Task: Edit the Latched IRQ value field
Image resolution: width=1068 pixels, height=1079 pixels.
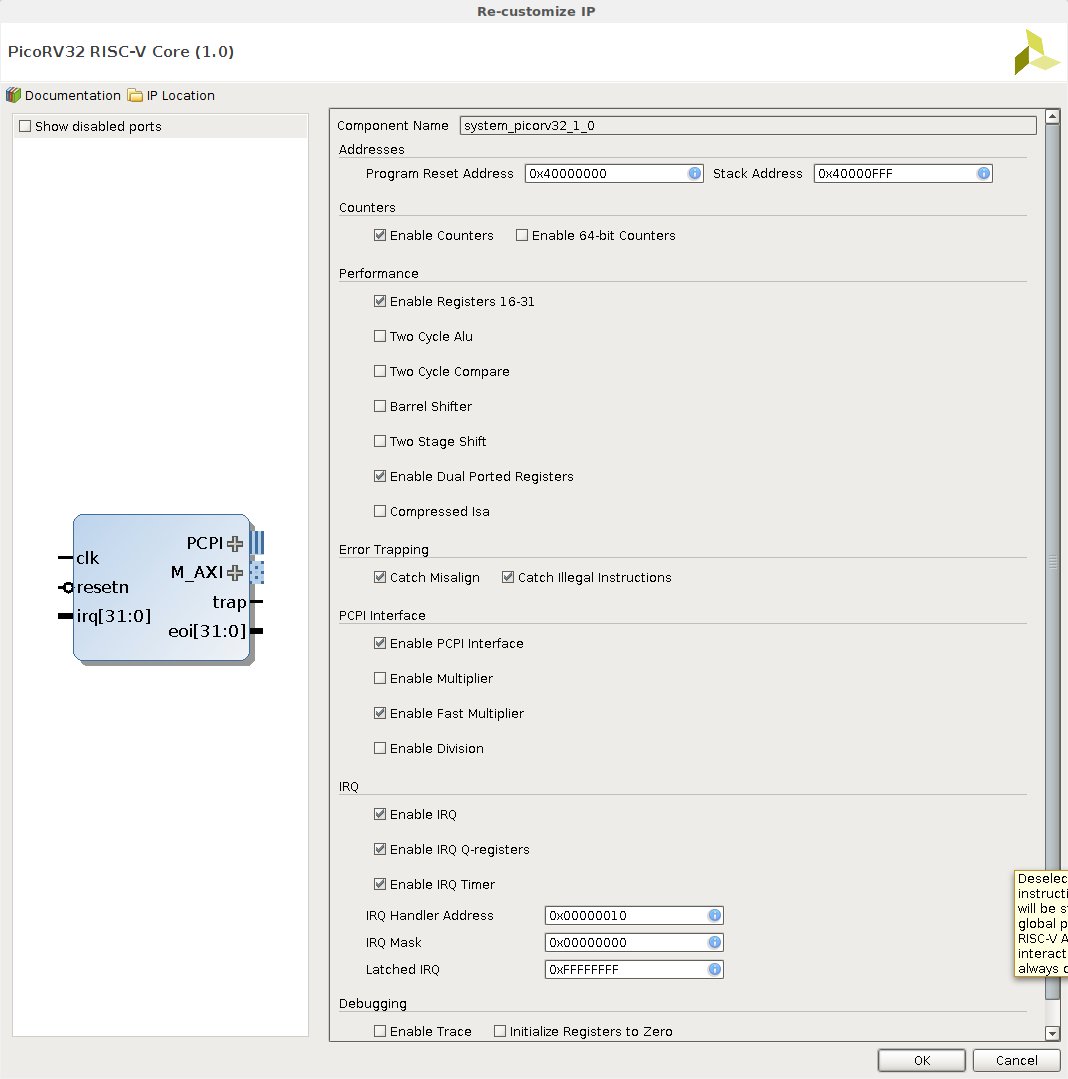Action: pos(634,969)
